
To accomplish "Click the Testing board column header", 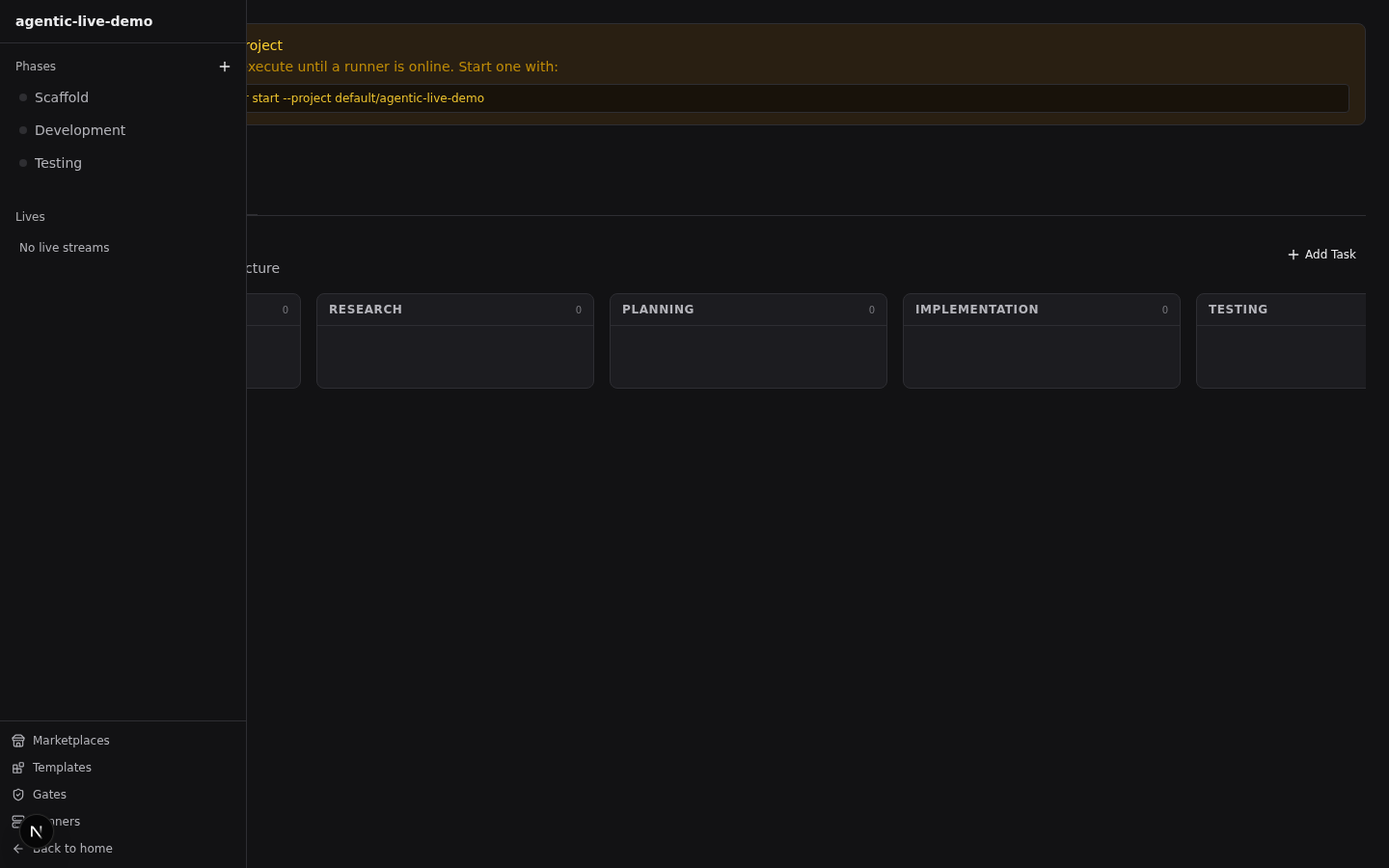I will click(x=1238, y=310).
